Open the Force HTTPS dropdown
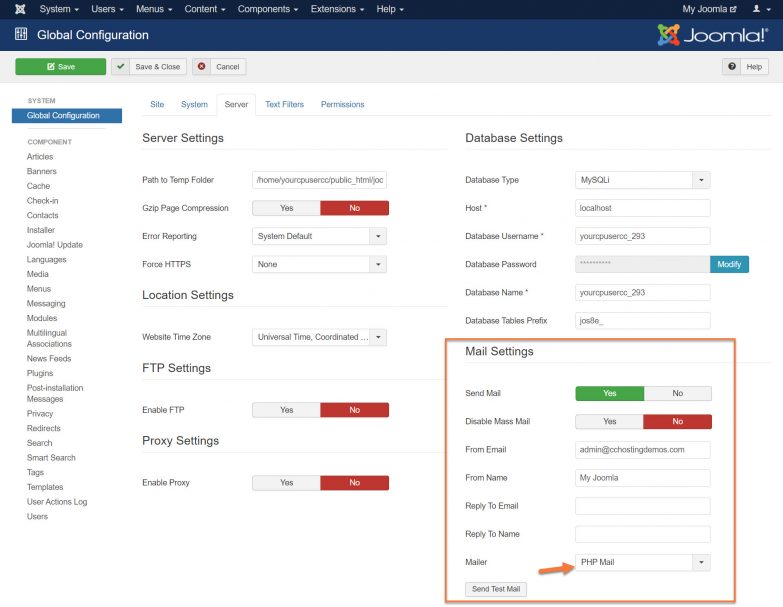Viewport: 783px width, 607px height. 319,264
